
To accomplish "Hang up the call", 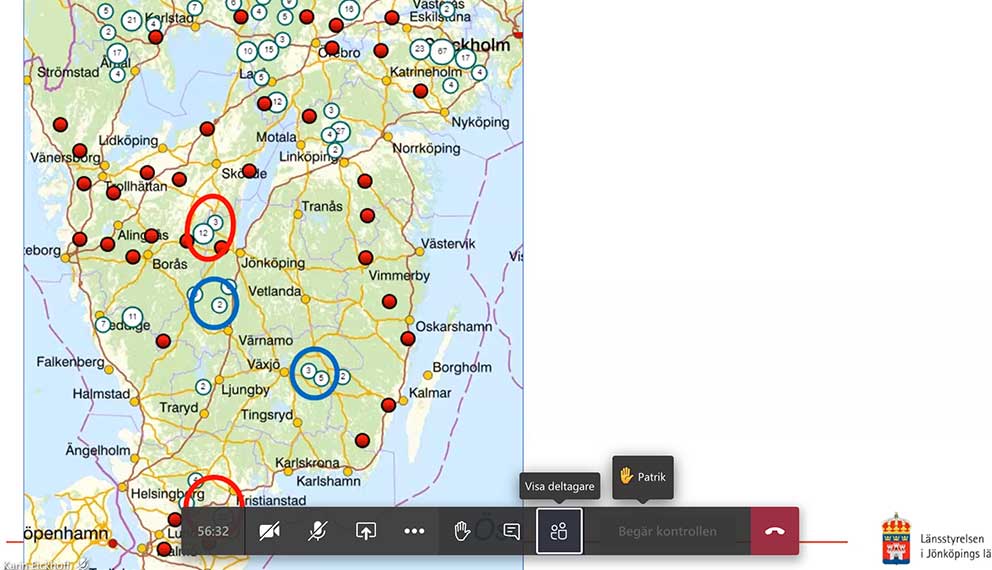I will pyautogui.click(x=775, y=531).
